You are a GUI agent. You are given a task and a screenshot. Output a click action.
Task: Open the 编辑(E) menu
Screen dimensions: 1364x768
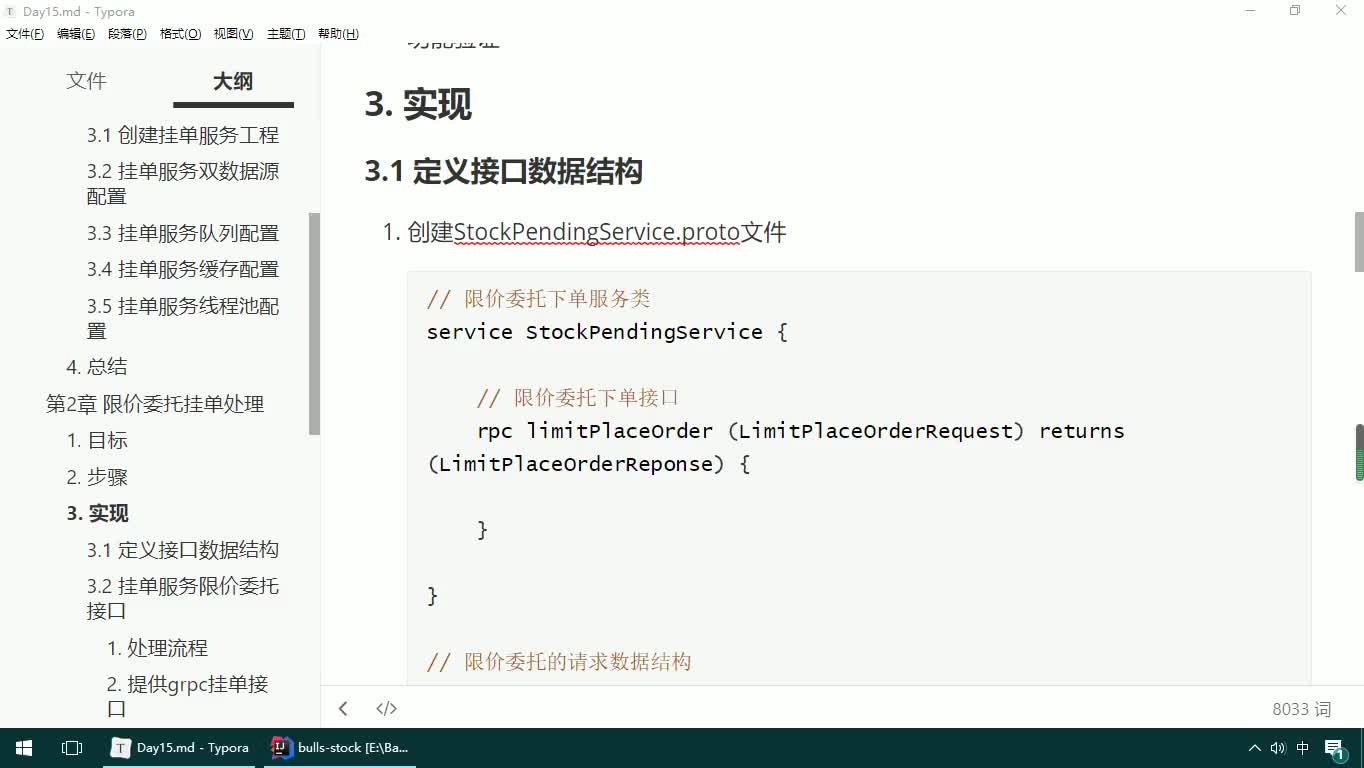[76, 34]
